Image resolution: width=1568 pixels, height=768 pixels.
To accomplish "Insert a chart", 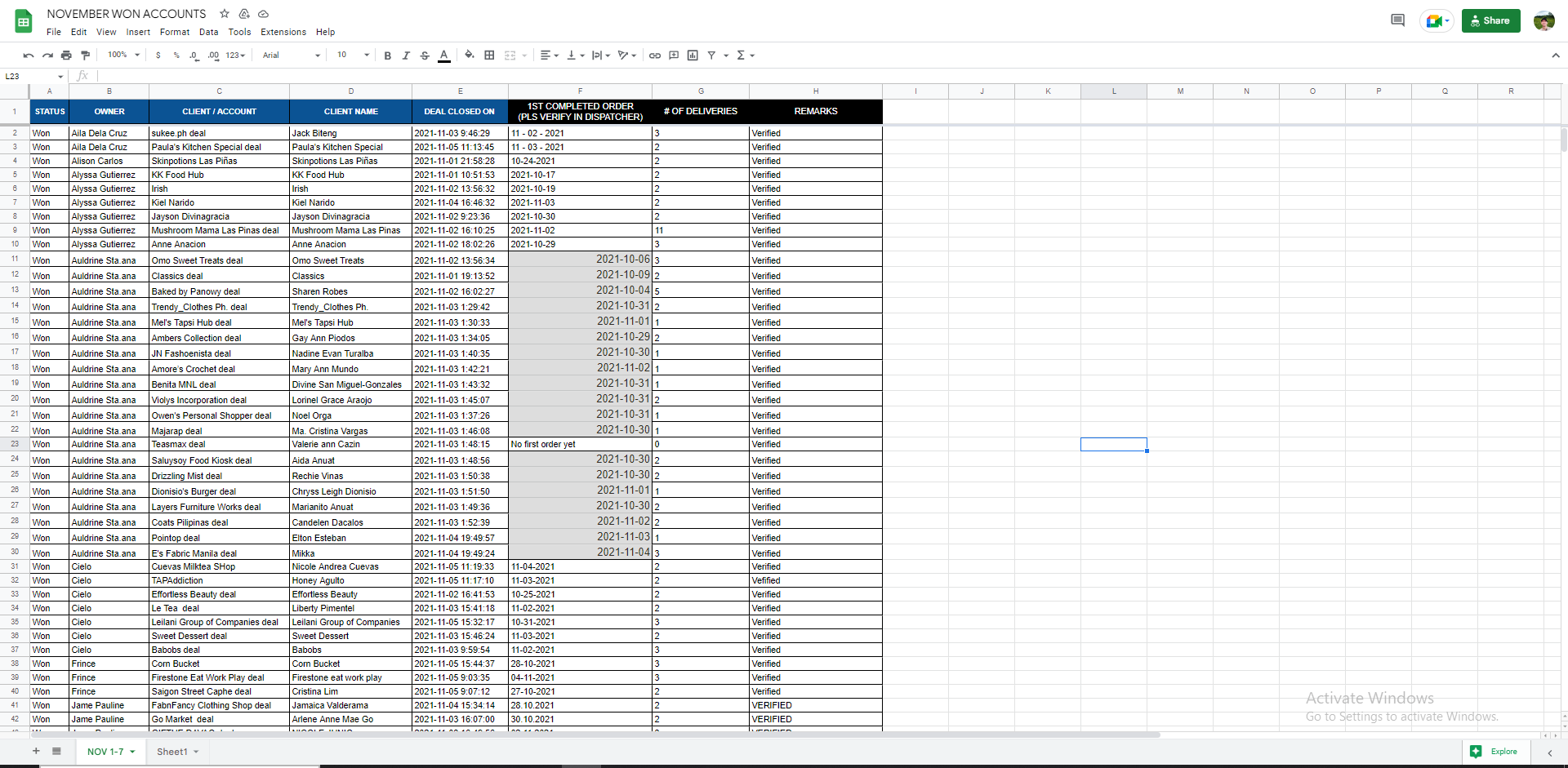I will (x=693, y=55).
